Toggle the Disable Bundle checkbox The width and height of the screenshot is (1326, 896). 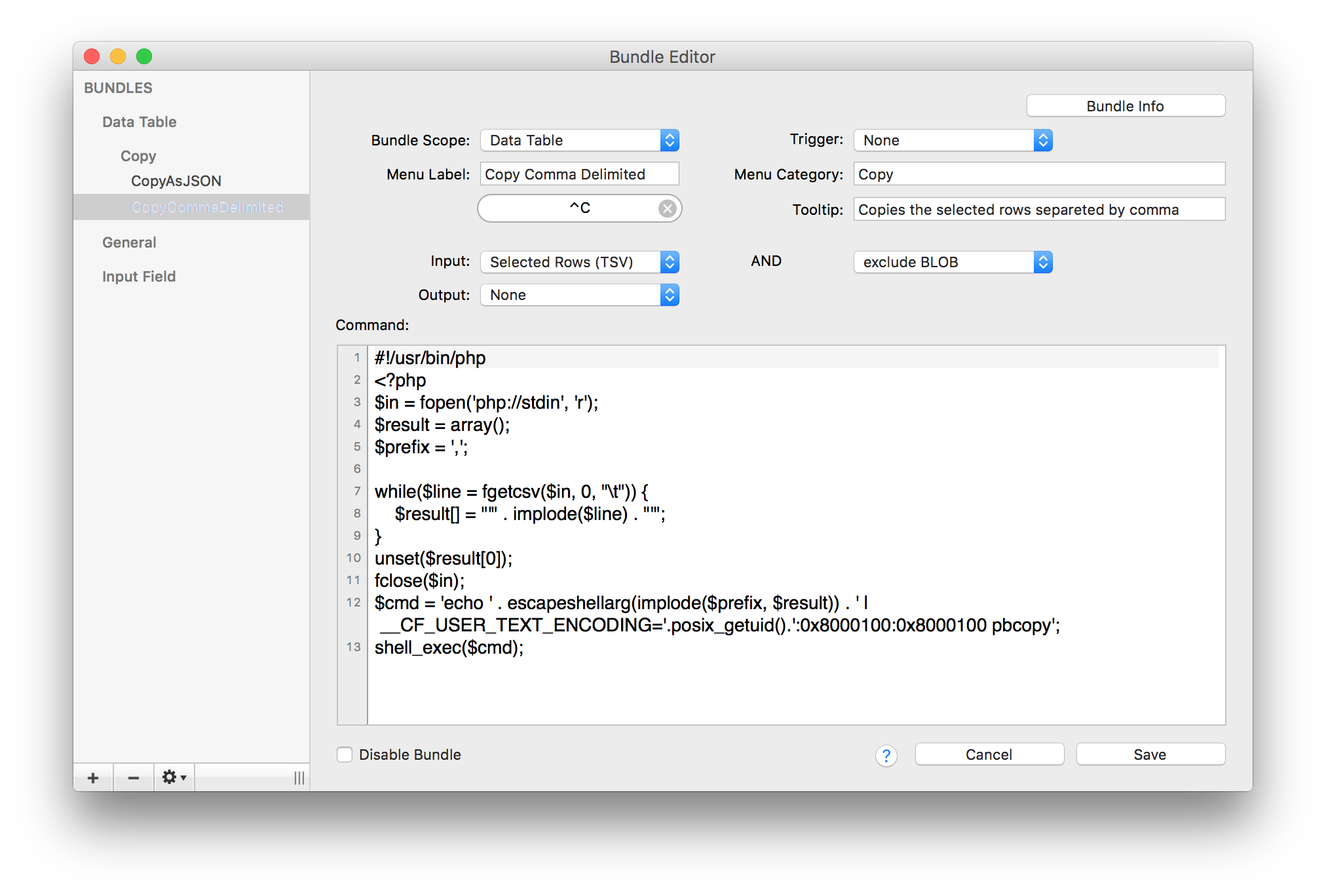(345, 755)
